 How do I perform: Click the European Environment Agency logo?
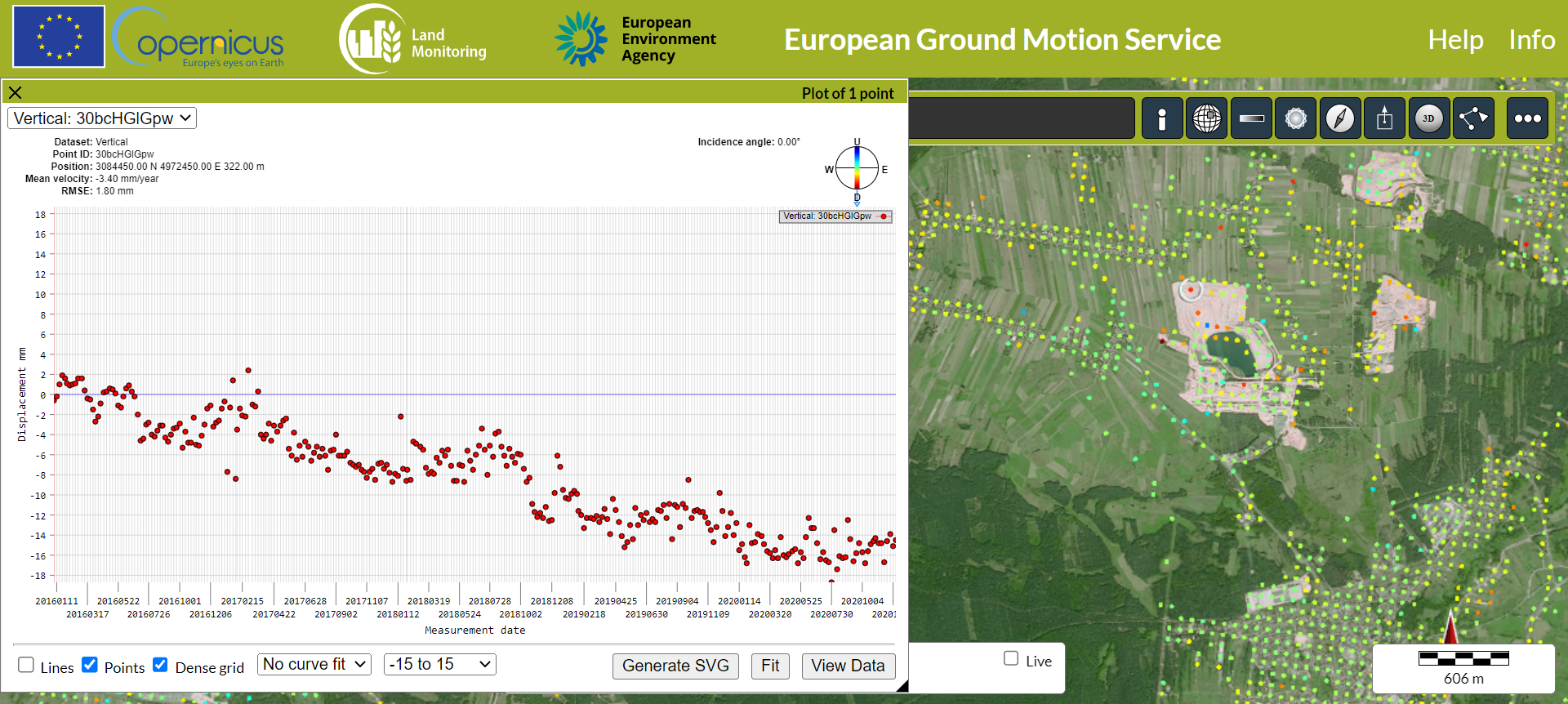click(x=635, y=39)
